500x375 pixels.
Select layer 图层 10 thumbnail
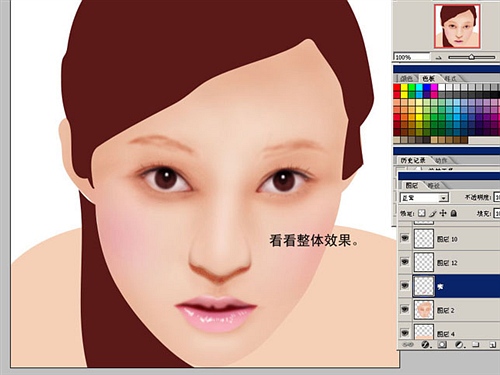coord(424,238)
